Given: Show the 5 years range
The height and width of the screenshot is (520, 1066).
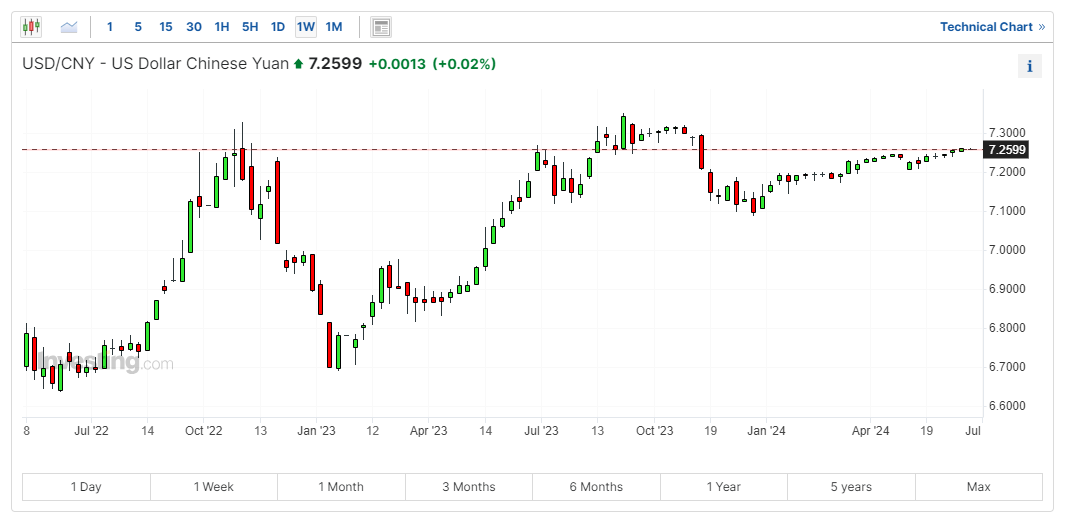Looking at the screenshot, I should (x=851, y=487).
